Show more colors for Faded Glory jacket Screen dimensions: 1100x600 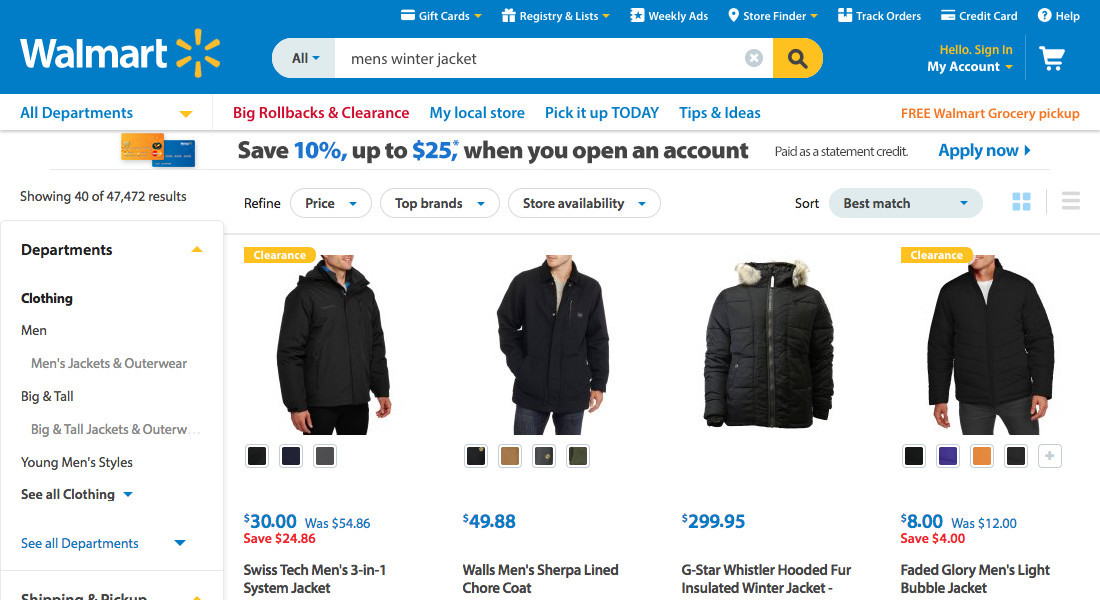click(1049, 456)
